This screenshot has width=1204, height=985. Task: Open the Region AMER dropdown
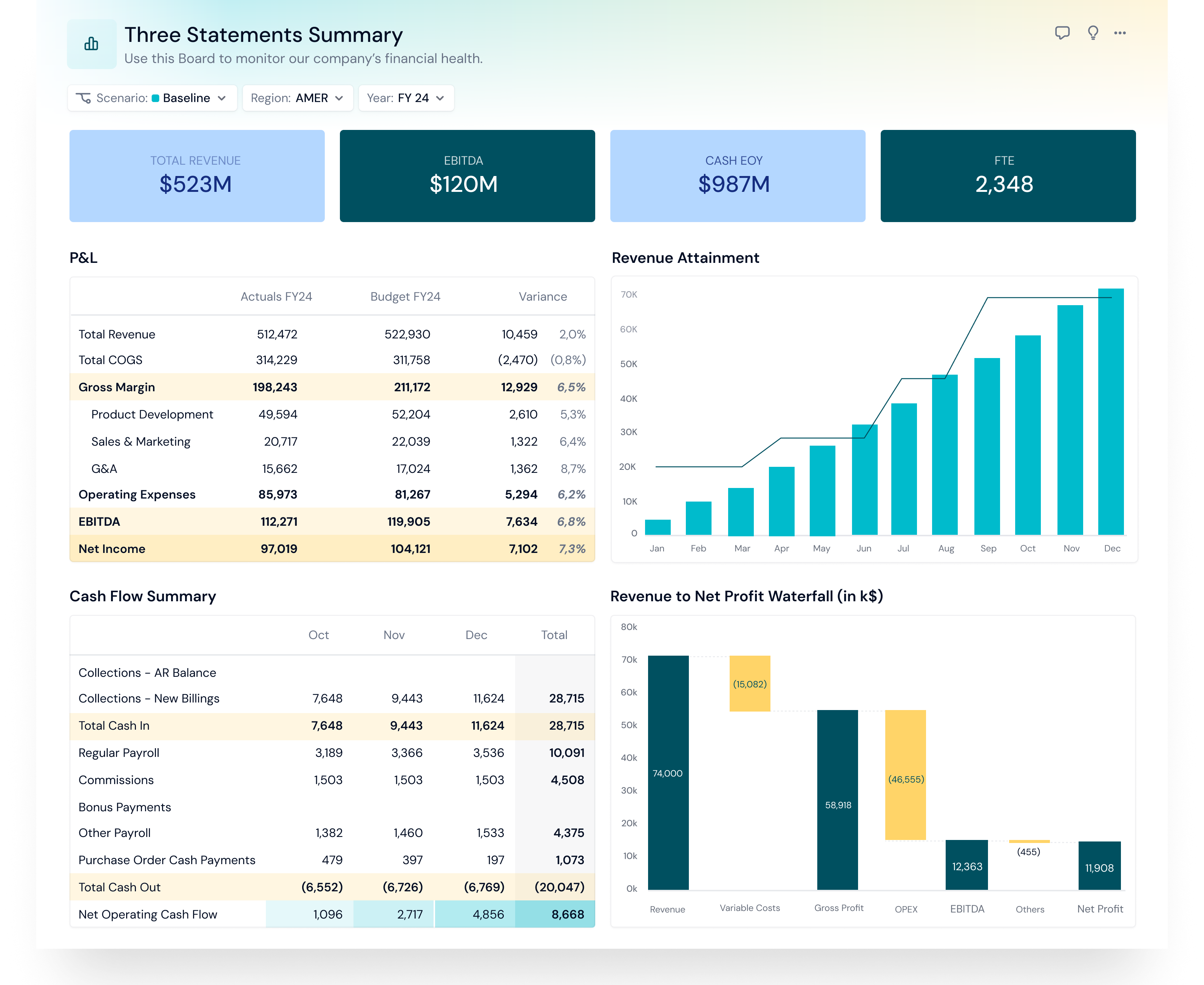click(297, 98)
